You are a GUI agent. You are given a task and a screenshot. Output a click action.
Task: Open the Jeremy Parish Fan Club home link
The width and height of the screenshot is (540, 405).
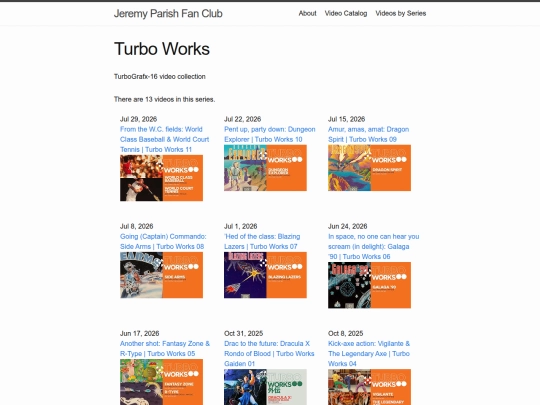168,13
